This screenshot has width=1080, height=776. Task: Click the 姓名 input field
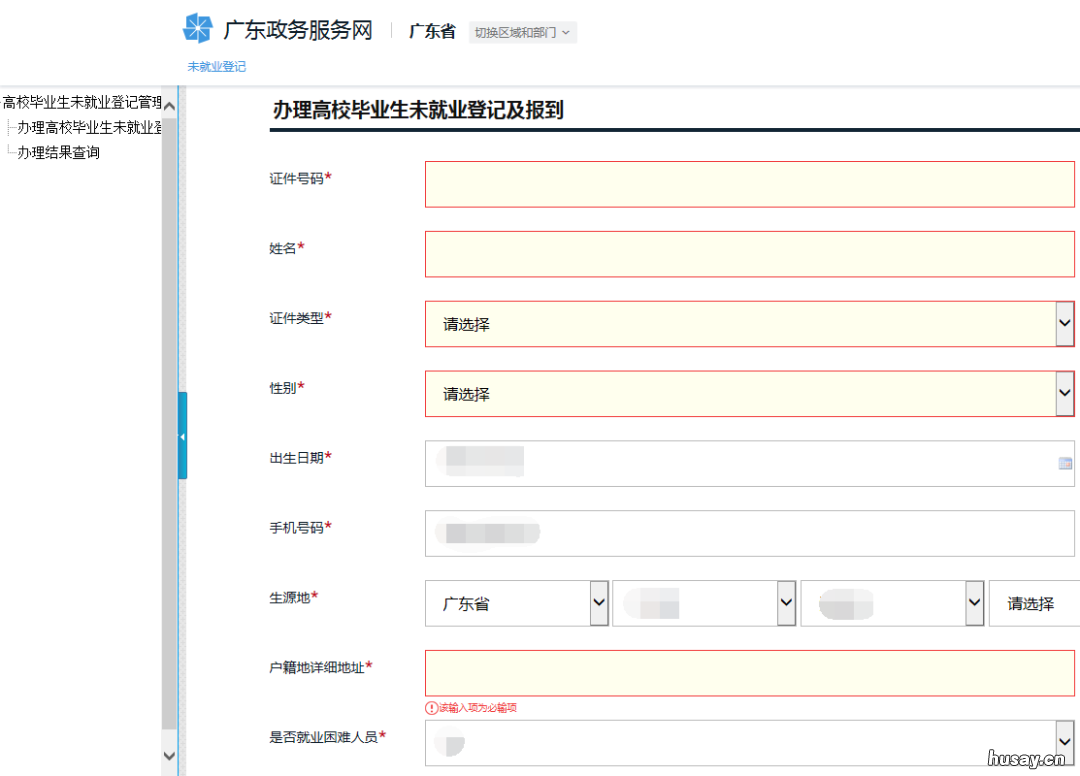point(750,254)
